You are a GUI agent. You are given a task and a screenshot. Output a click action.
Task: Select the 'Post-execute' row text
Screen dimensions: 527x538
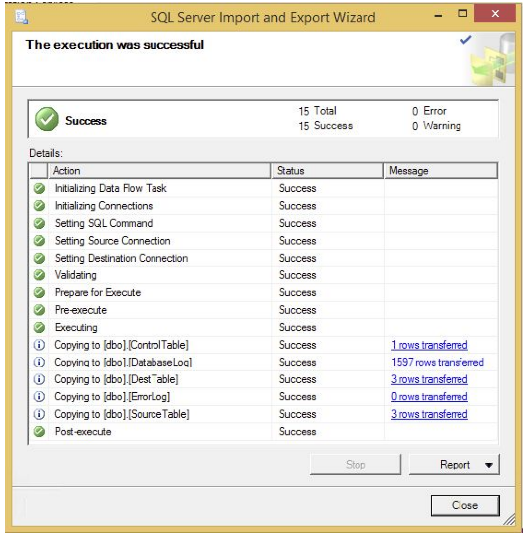tap(83, 432)
